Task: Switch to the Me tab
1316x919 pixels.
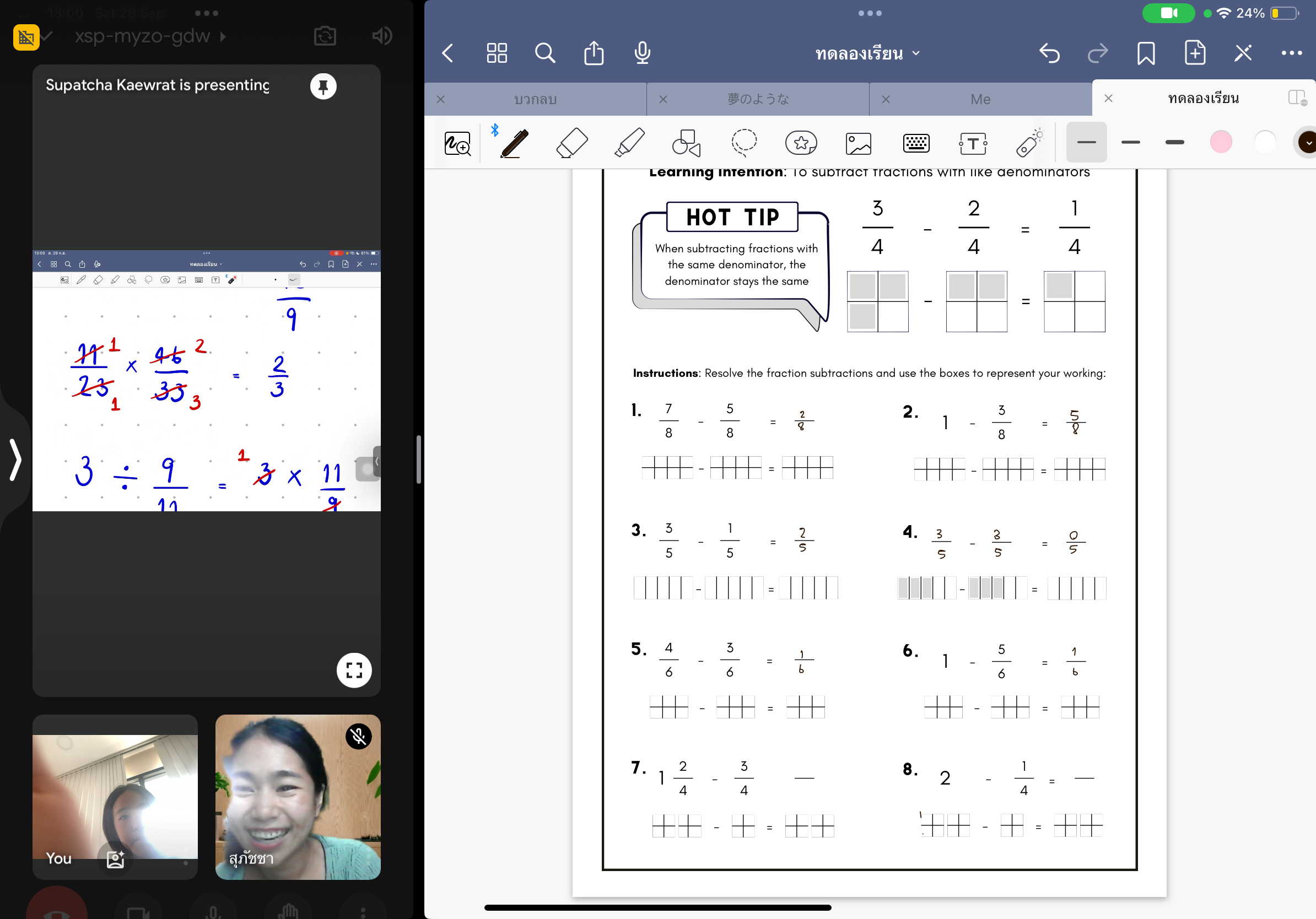Action: click(x=980, y=99)
